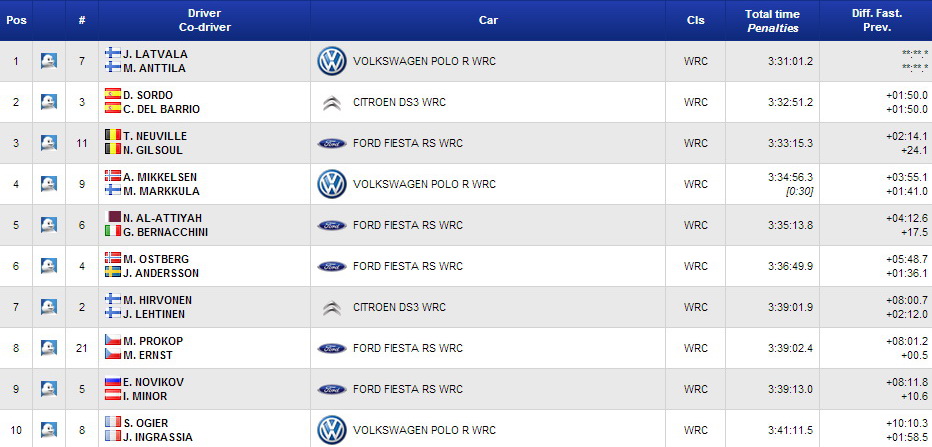Select co-driver name N. GILSOUL
The width and height of the screenshot is (932, 447).
click(153, 150)
